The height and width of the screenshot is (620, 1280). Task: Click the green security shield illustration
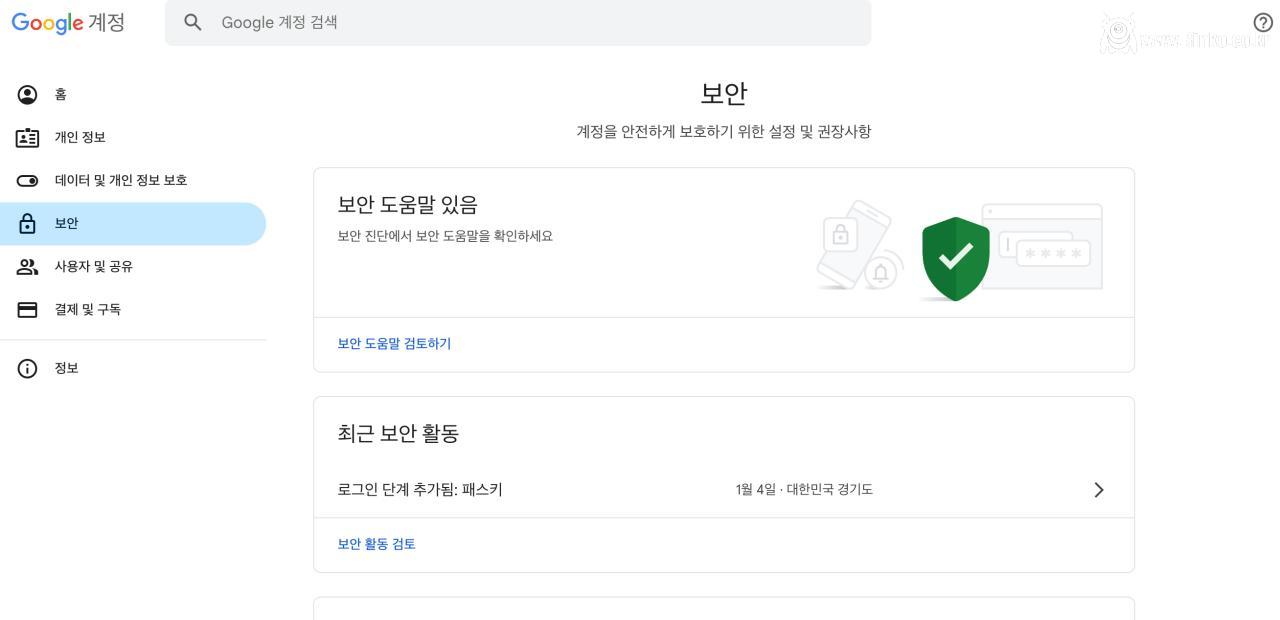(x=955, y=258)
